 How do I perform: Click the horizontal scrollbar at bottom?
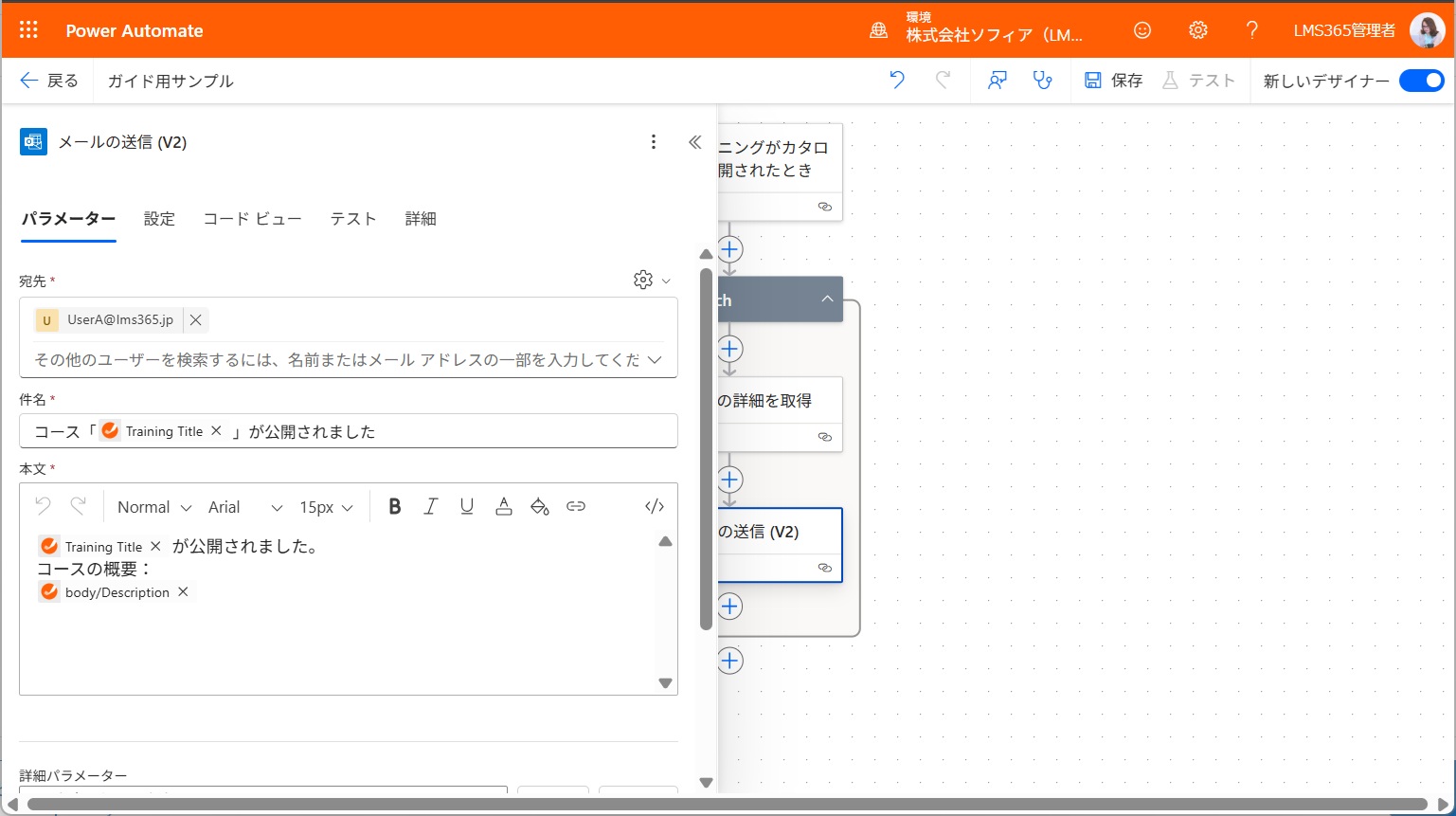728,805
